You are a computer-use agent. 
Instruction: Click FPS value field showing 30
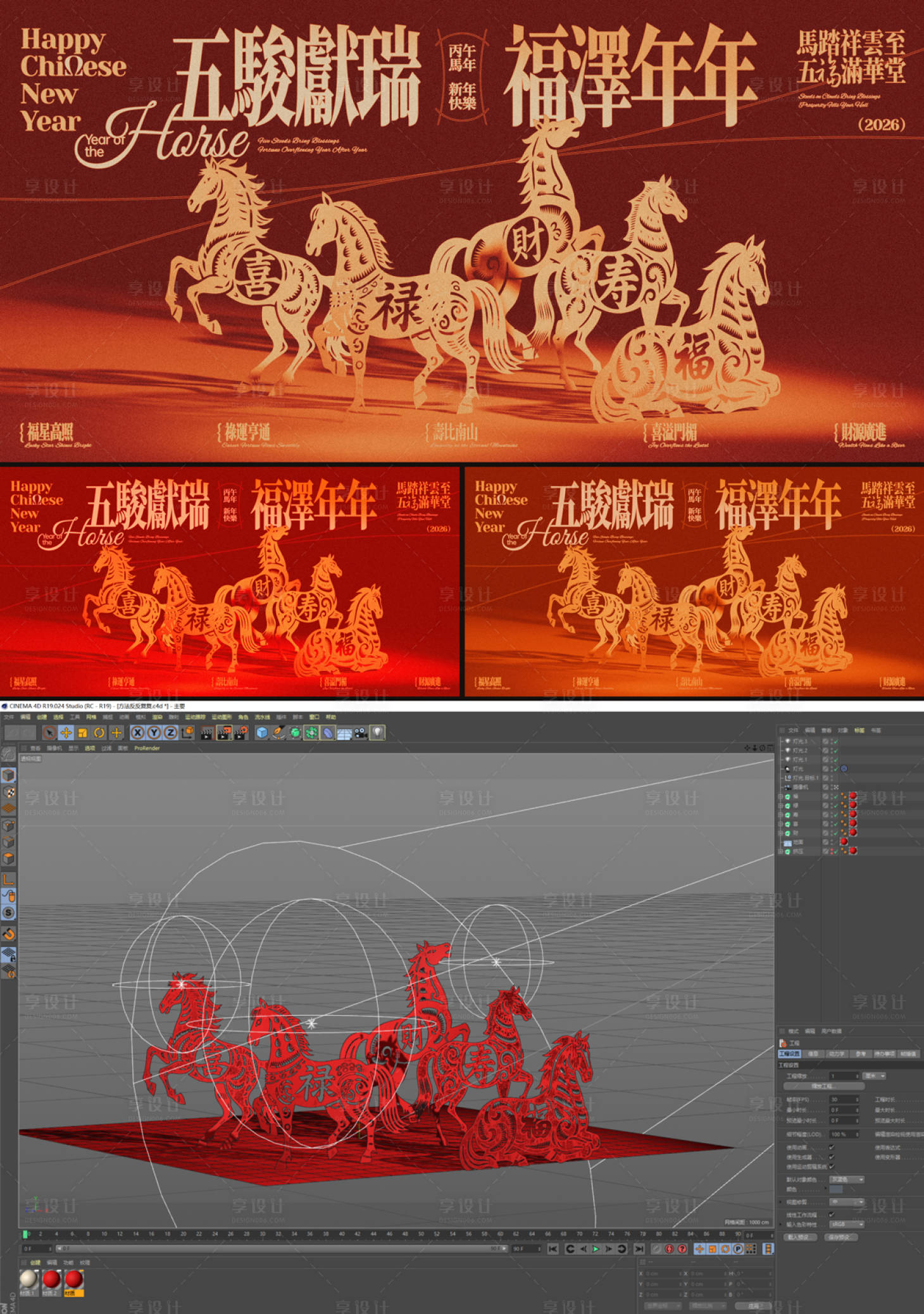coord(844,1099)
